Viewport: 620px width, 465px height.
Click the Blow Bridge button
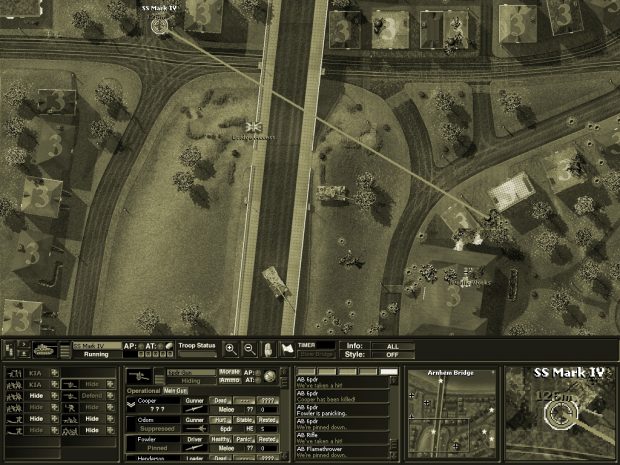pyautogui.click(x=316, y=354)
